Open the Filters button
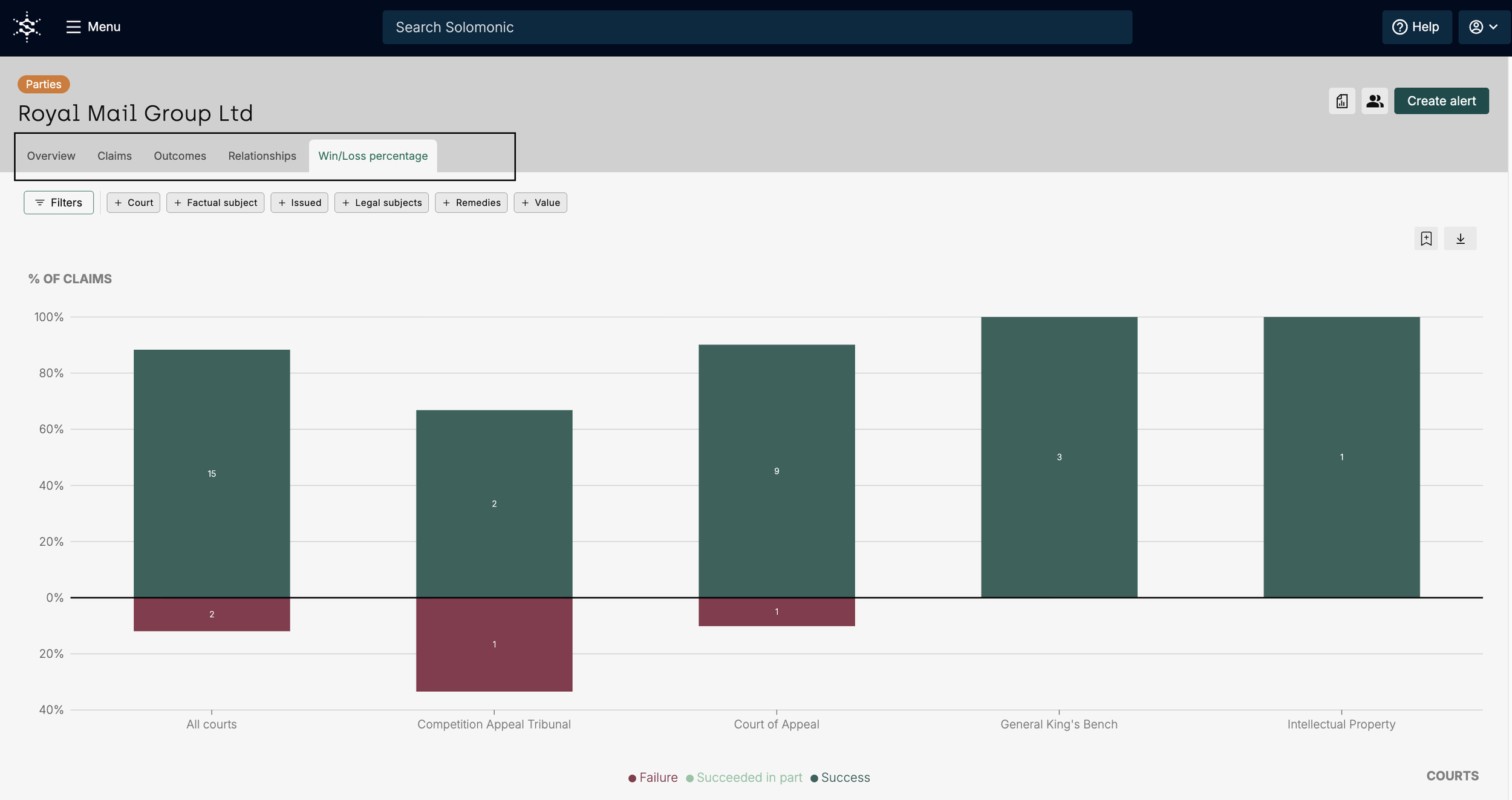 [x=59, y=203]
